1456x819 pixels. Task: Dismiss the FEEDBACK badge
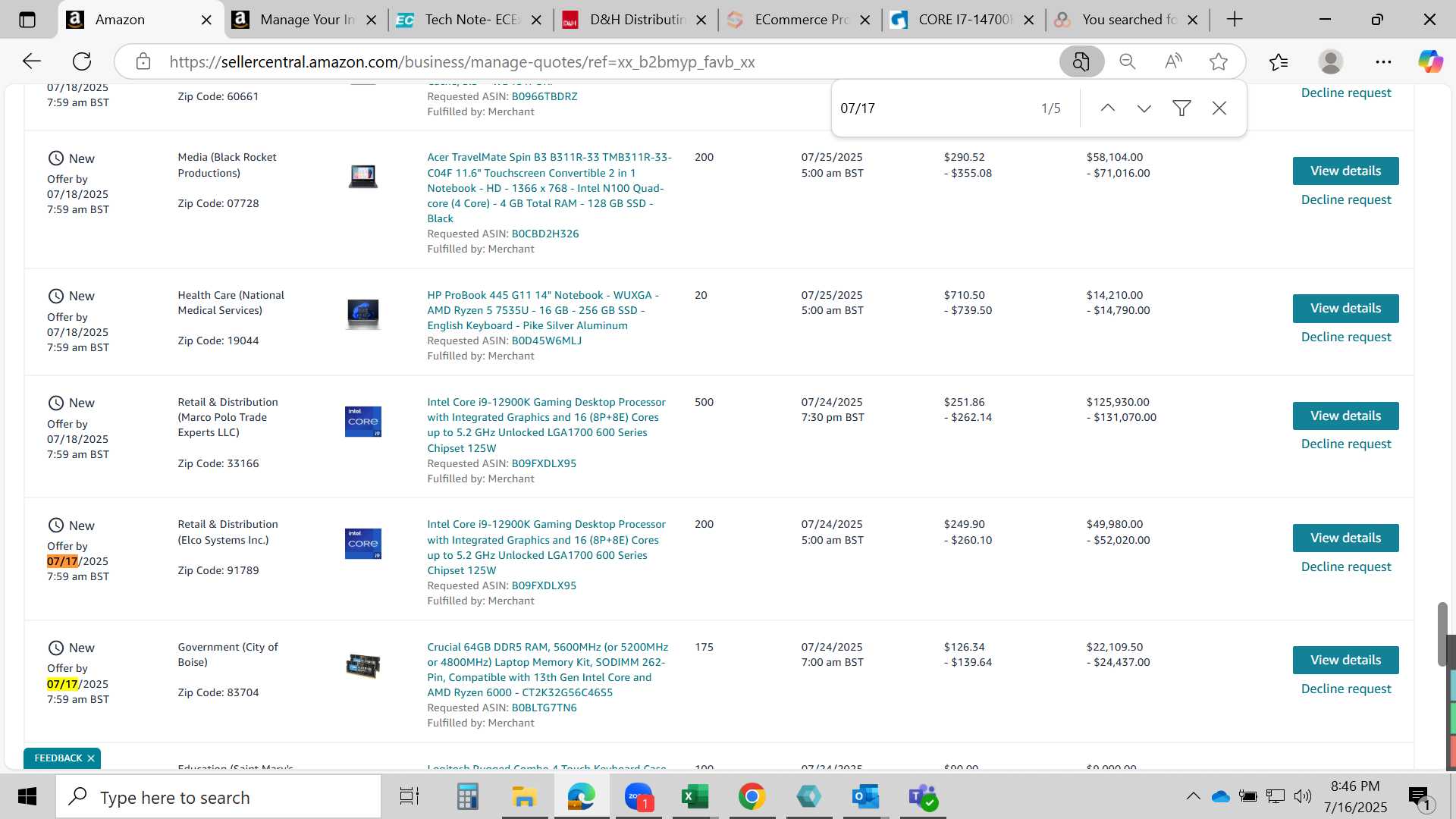point(91,758)
